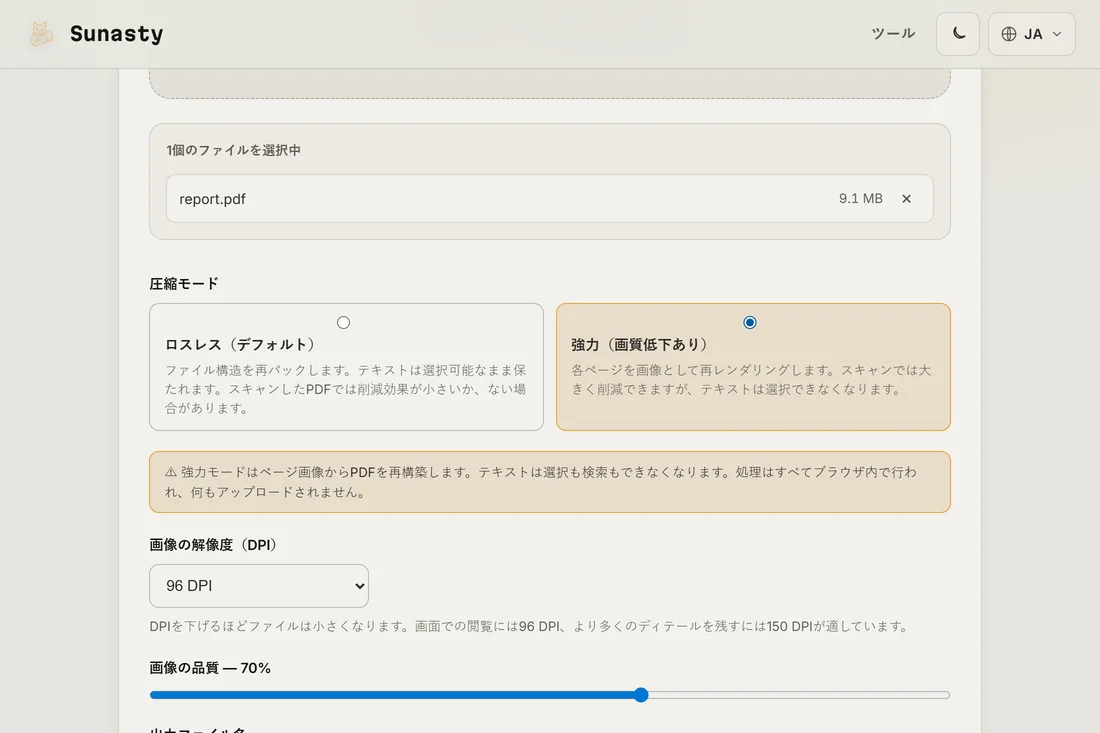Toggle dark mode with the moon icon
The width and height of the screenshot is (1100, 733).
tap(958, 34)
